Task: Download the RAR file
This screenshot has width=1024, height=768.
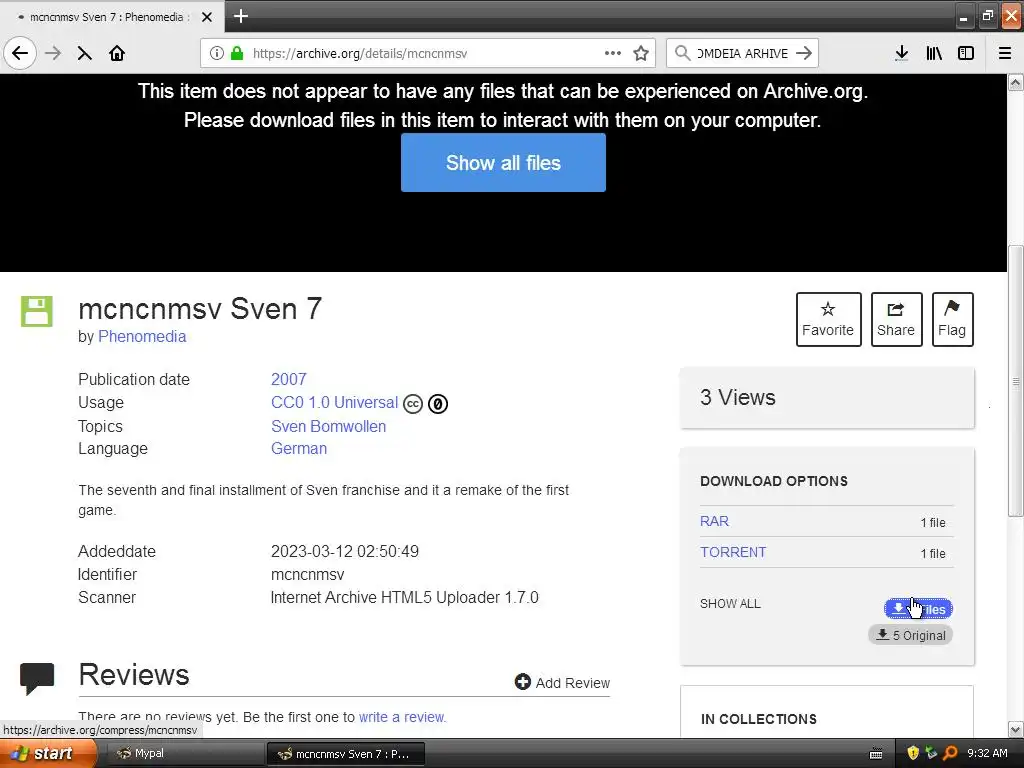Action: pyautogui.click(x=714, y=521)
